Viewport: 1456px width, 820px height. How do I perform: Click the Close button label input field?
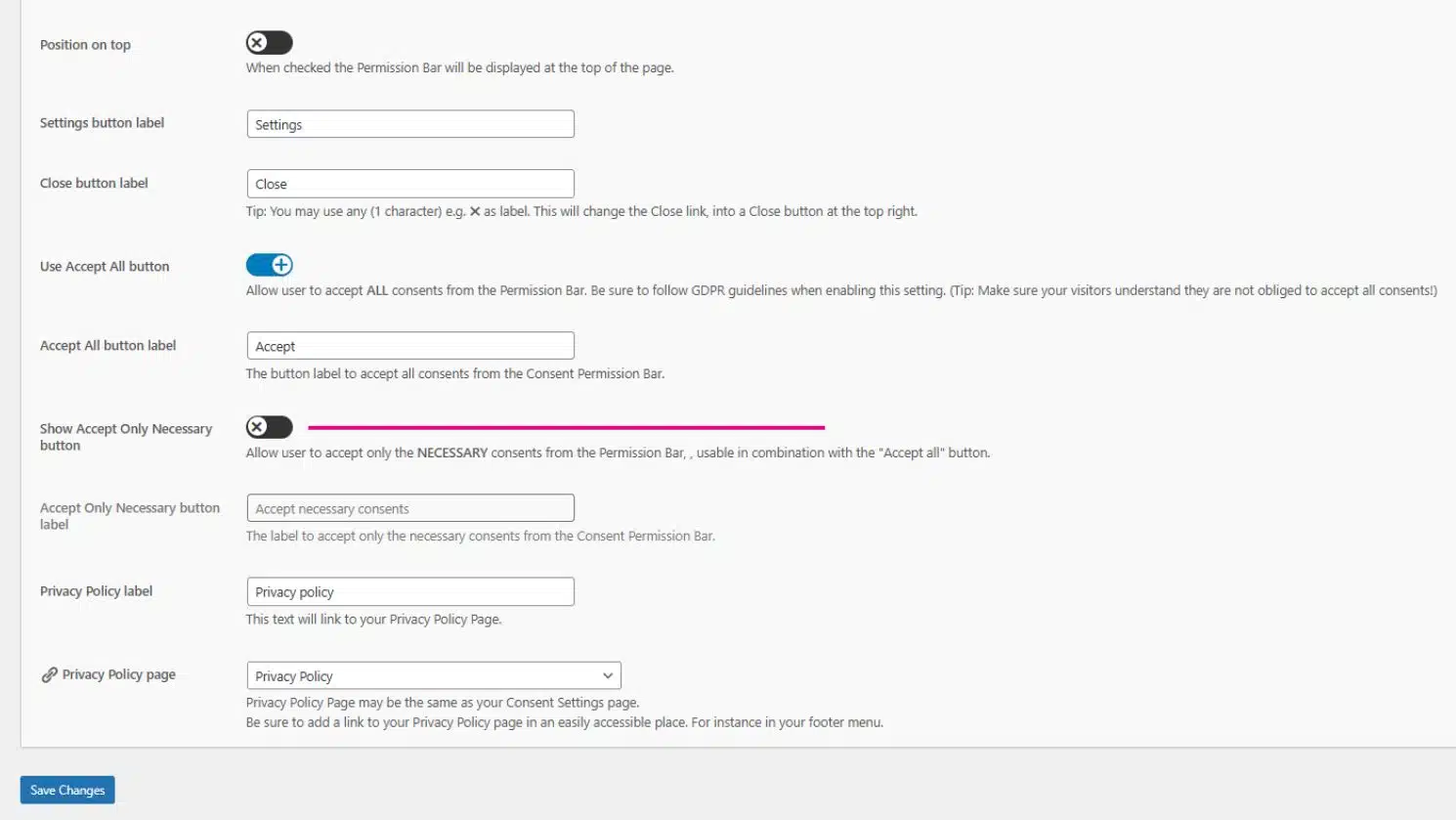coord(410,184)
